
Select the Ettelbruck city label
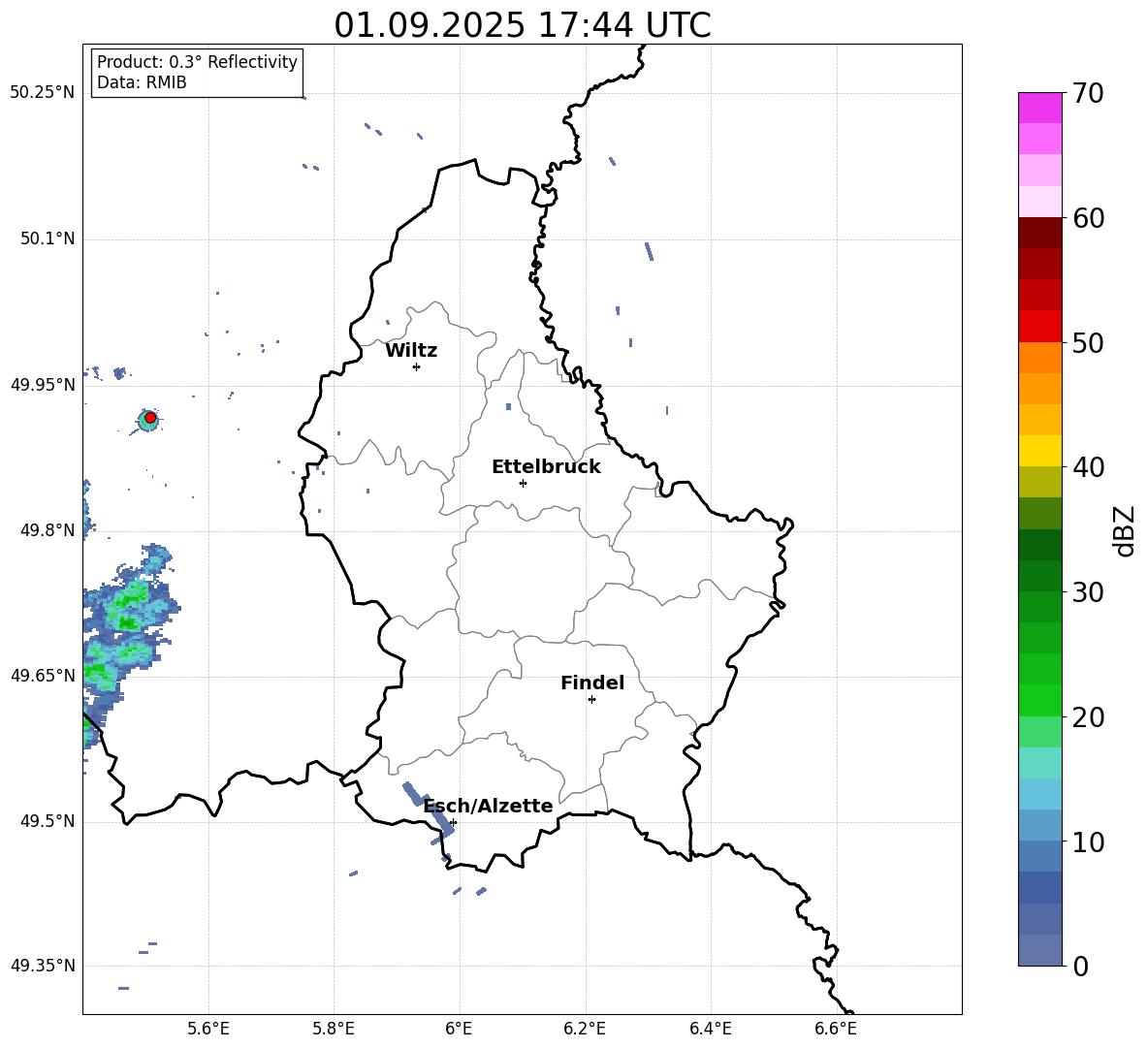(546, 467)
